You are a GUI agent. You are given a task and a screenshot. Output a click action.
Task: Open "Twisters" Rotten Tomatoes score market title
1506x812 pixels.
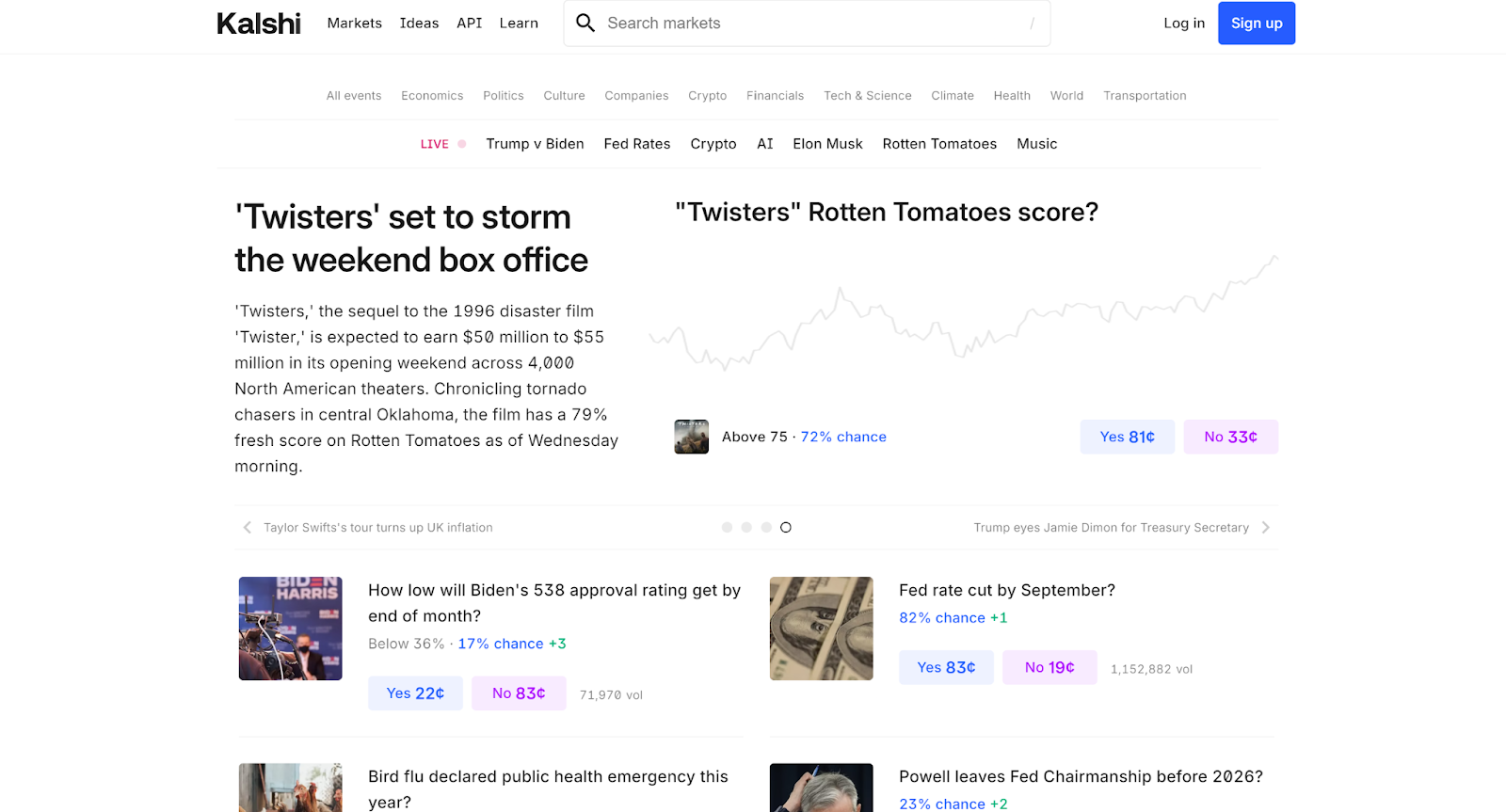click(887, 213)
